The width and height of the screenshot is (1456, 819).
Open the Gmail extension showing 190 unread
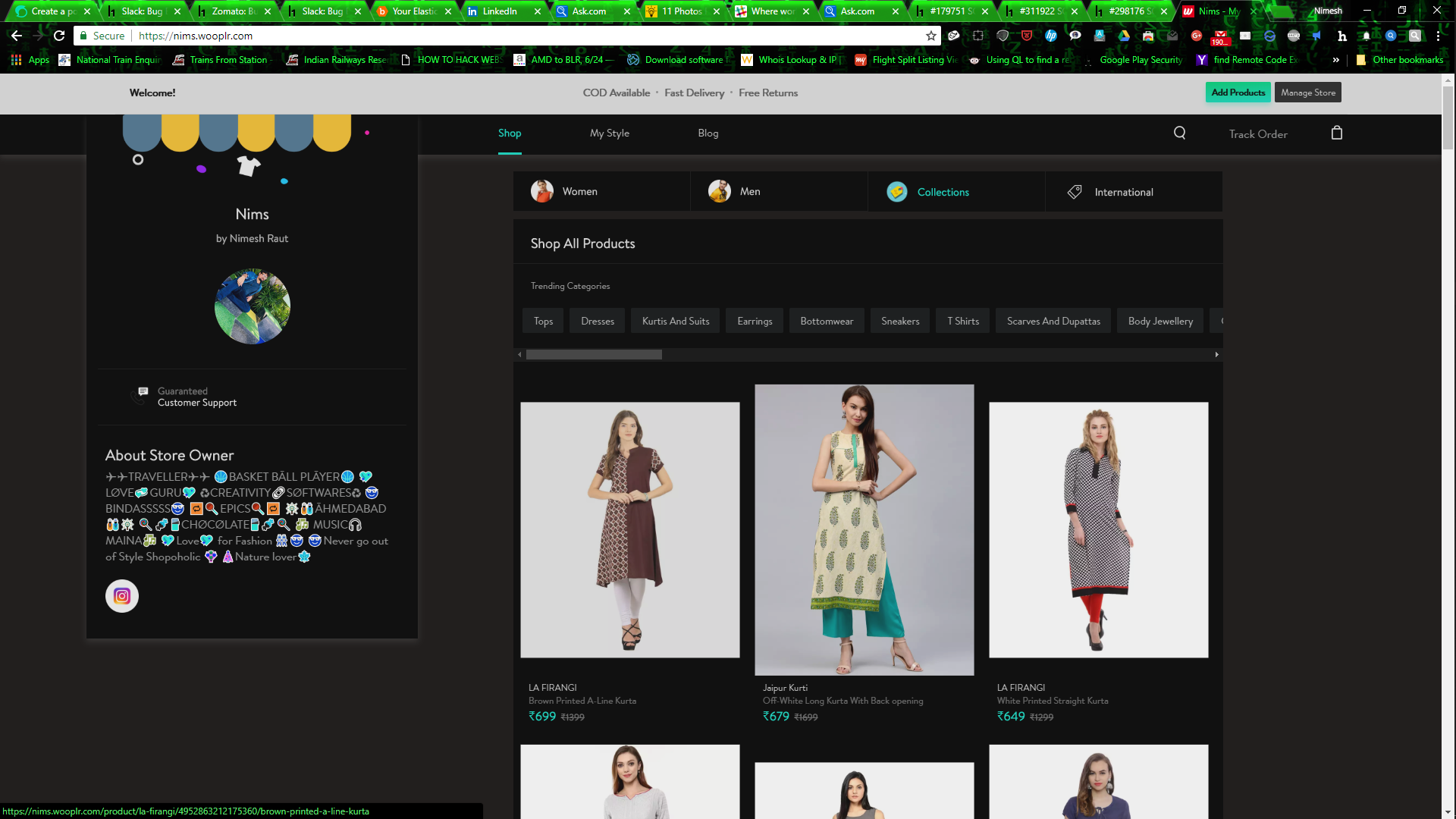pyautogui.click(x=1222, y=36)
